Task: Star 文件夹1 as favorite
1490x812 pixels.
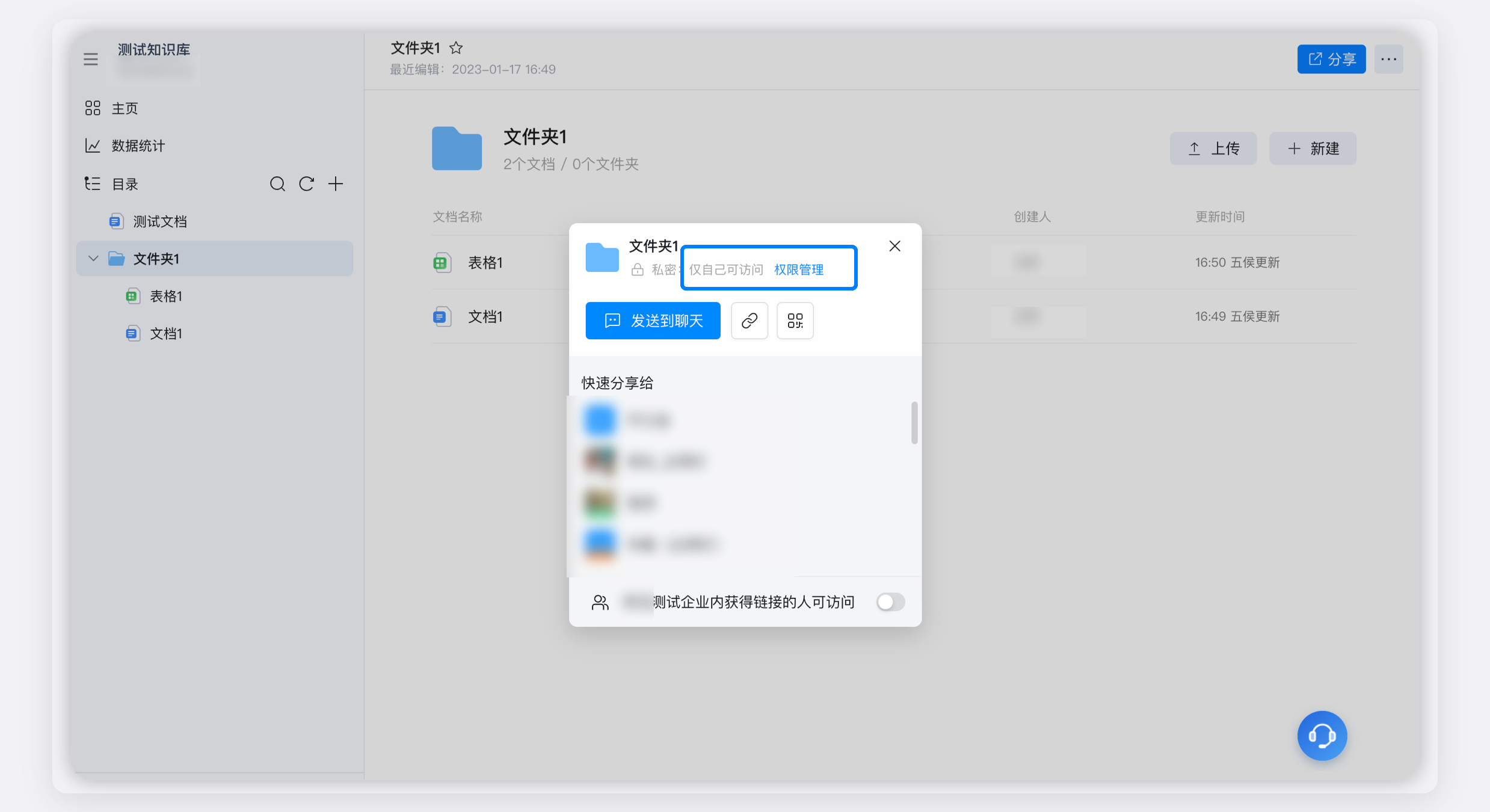Action: pos(457,48)
